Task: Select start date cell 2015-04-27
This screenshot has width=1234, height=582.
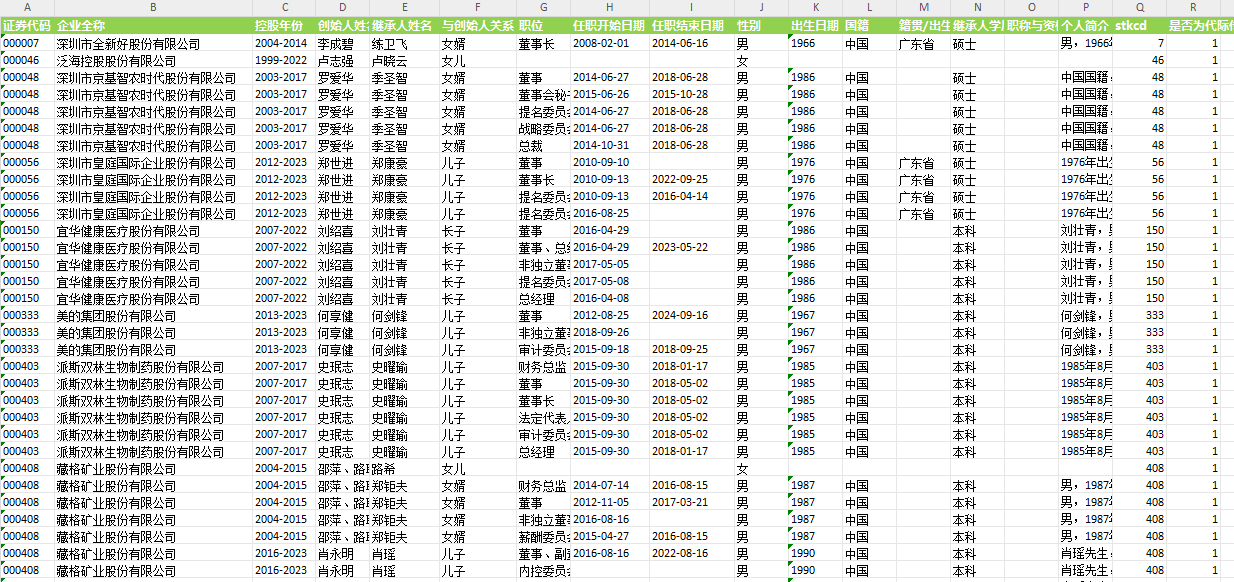Action: click(610, 537)
